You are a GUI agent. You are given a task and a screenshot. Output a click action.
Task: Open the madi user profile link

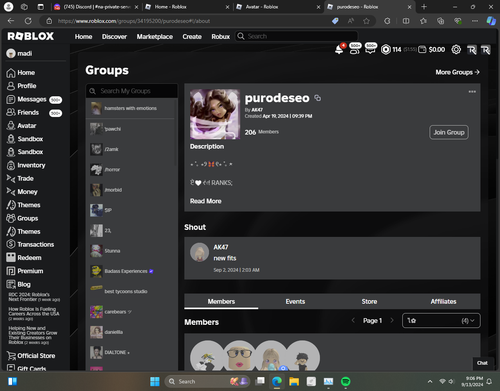20,53
